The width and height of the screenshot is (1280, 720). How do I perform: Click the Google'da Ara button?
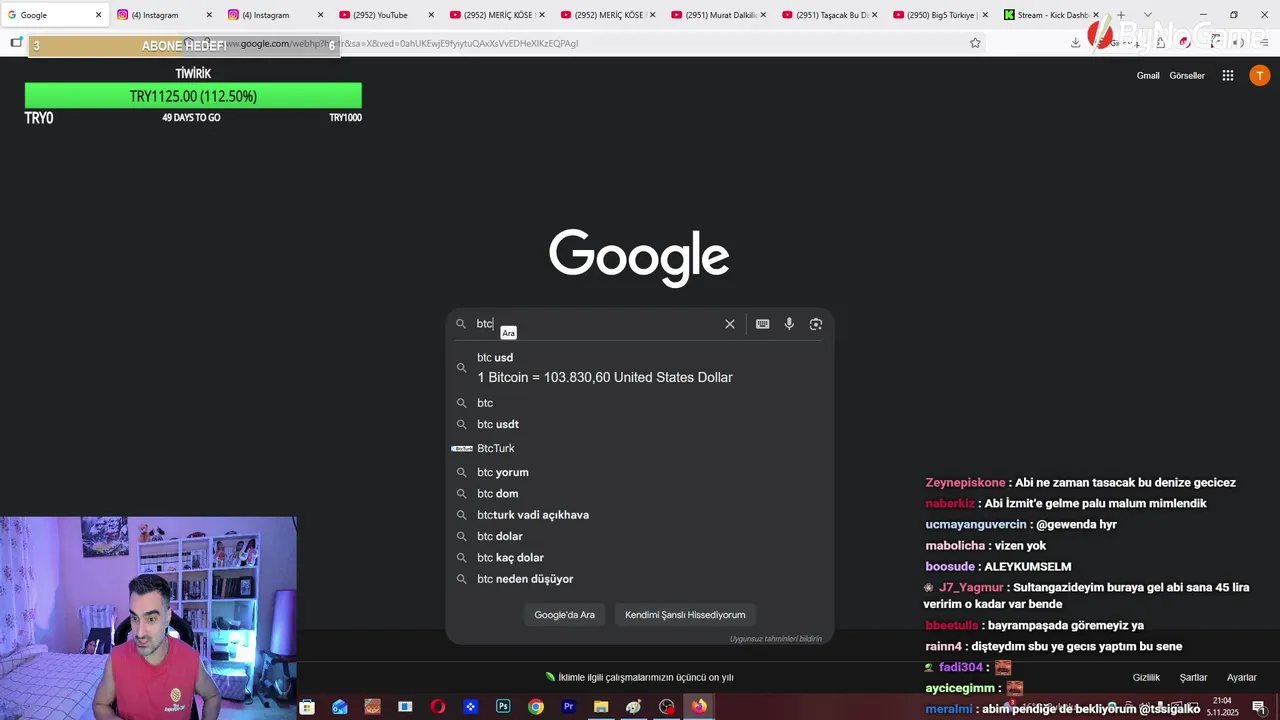565,615
